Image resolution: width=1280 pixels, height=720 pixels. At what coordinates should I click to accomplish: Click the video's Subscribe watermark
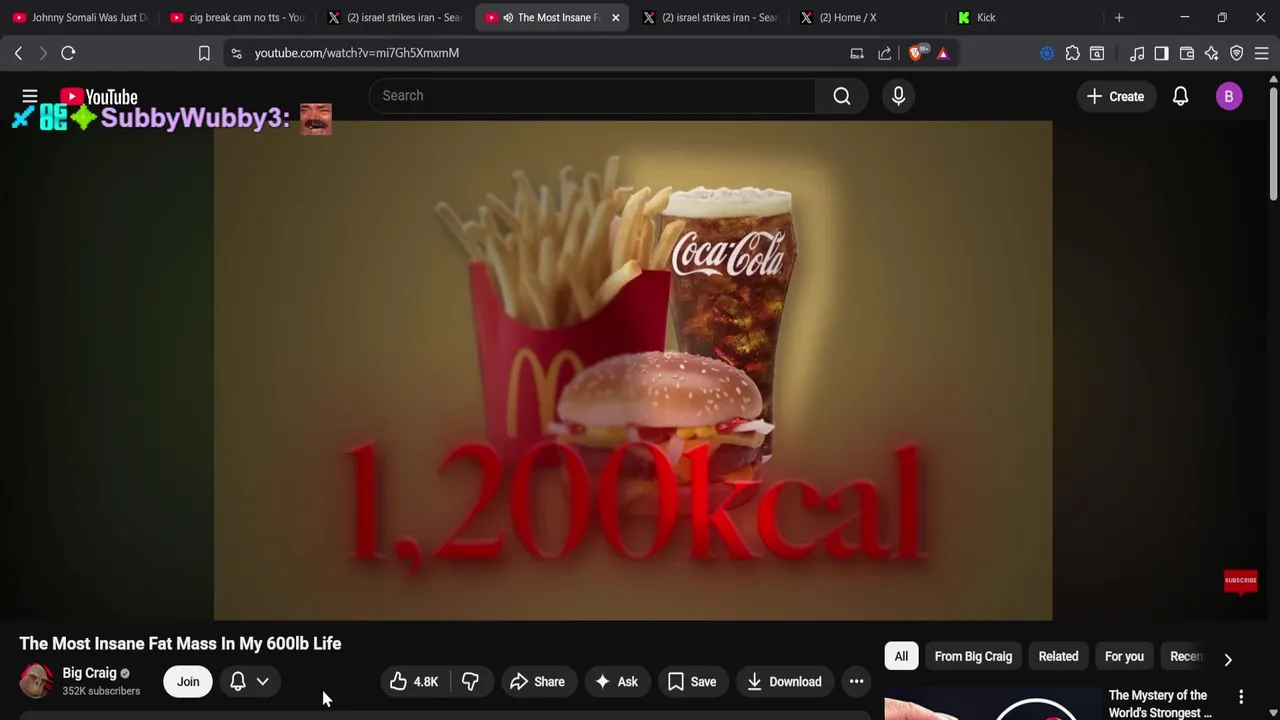pos(1240,581)
